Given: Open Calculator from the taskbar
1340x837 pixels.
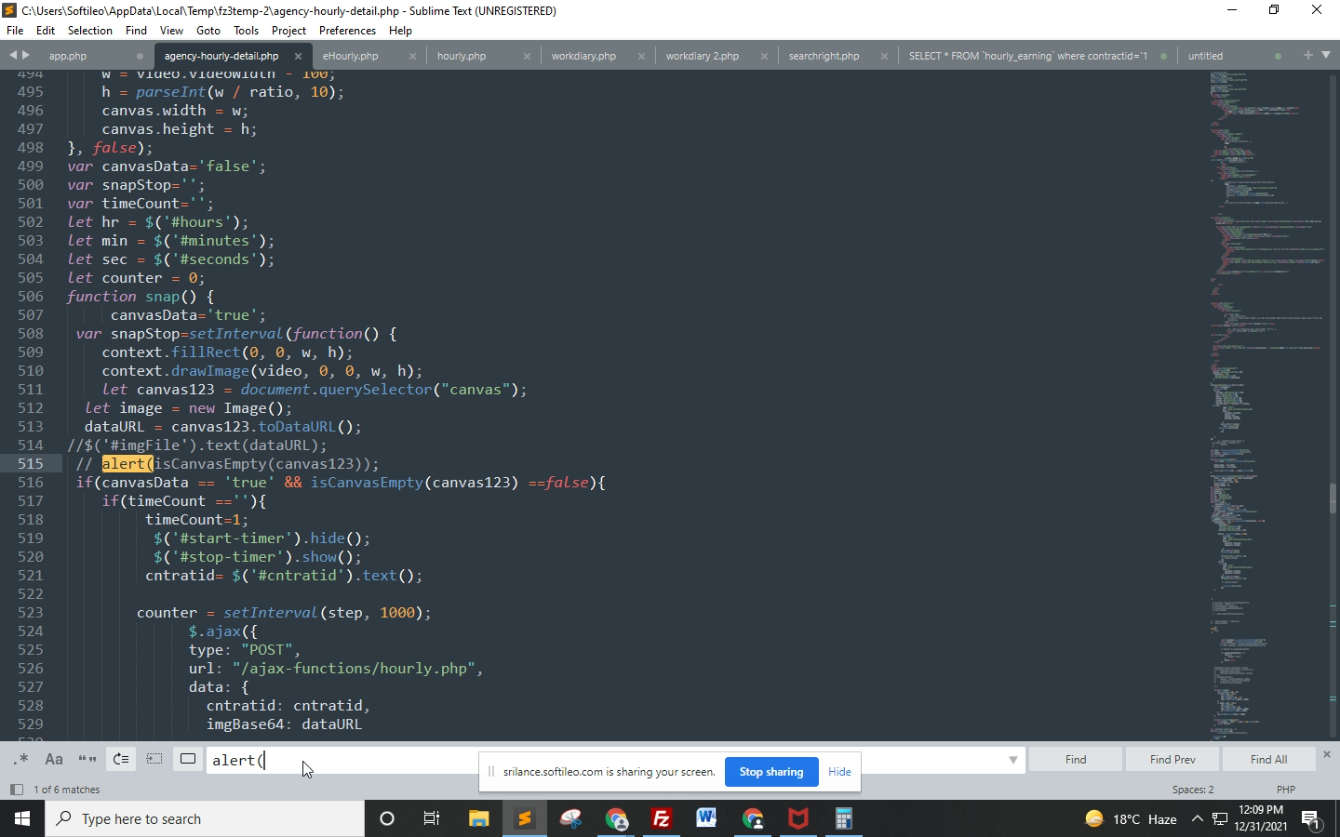Looking at the screenshot, I should tap(843, 818).
